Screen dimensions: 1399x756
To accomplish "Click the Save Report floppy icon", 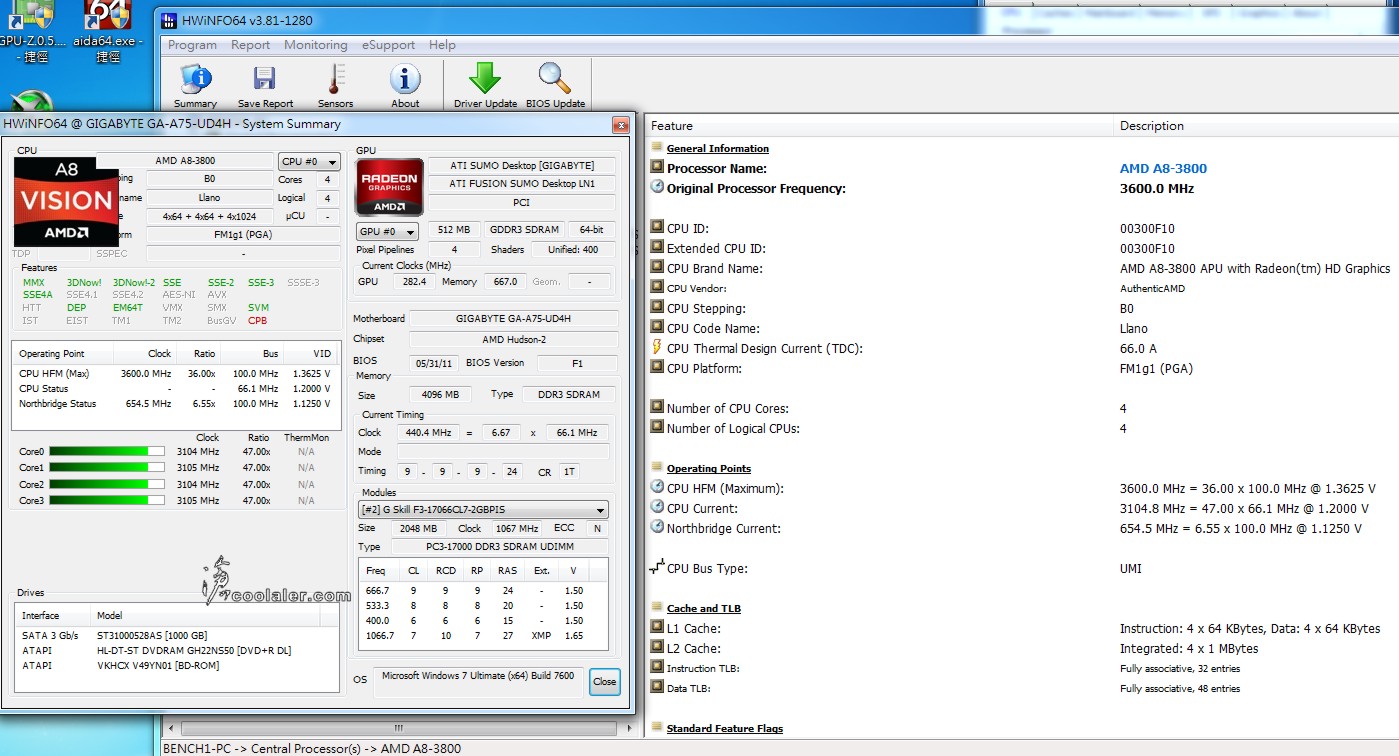I will pos(265,86).
